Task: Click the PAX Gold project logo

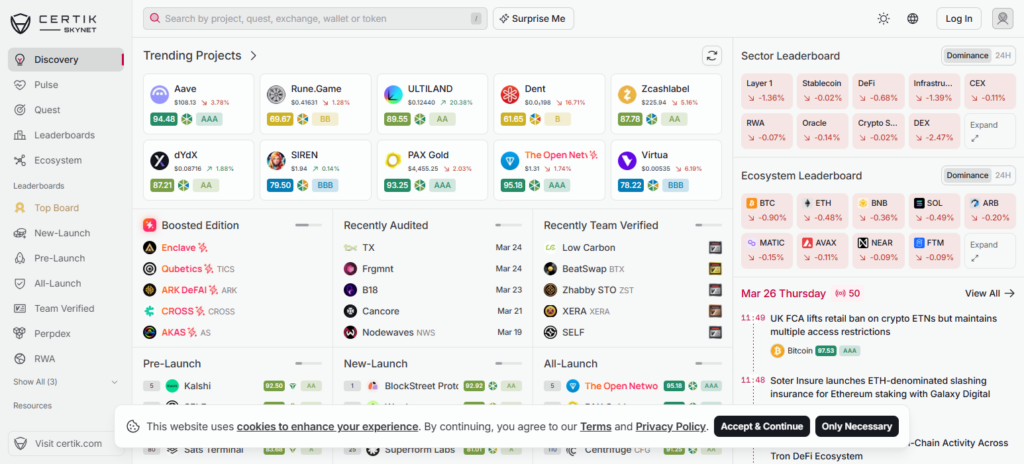Action: pos(393,160)
